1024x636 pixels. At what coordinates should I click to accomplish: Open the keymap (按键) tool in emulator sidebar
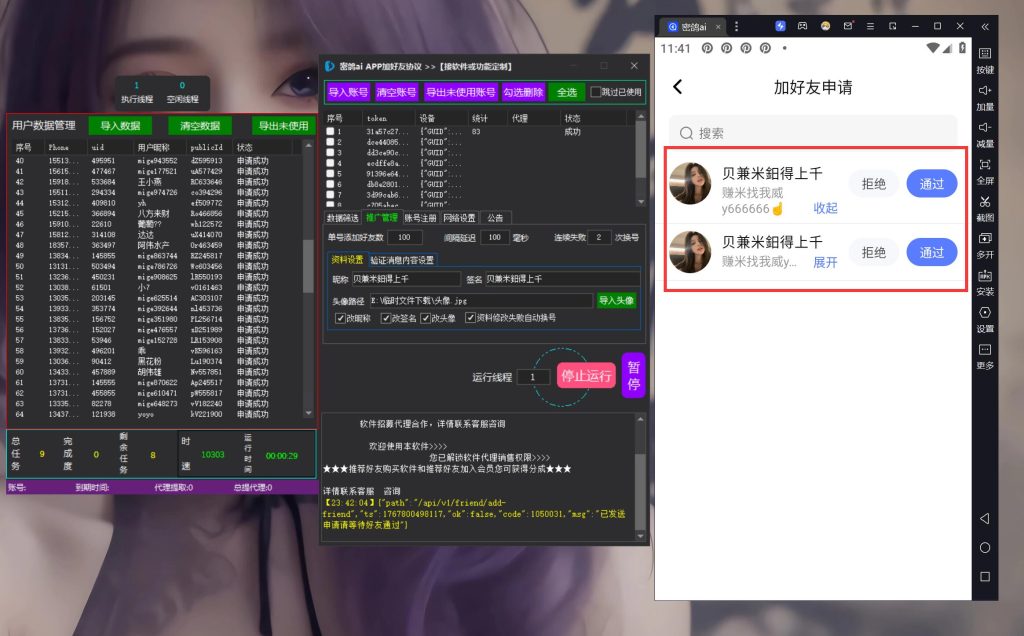pos(985,58)
